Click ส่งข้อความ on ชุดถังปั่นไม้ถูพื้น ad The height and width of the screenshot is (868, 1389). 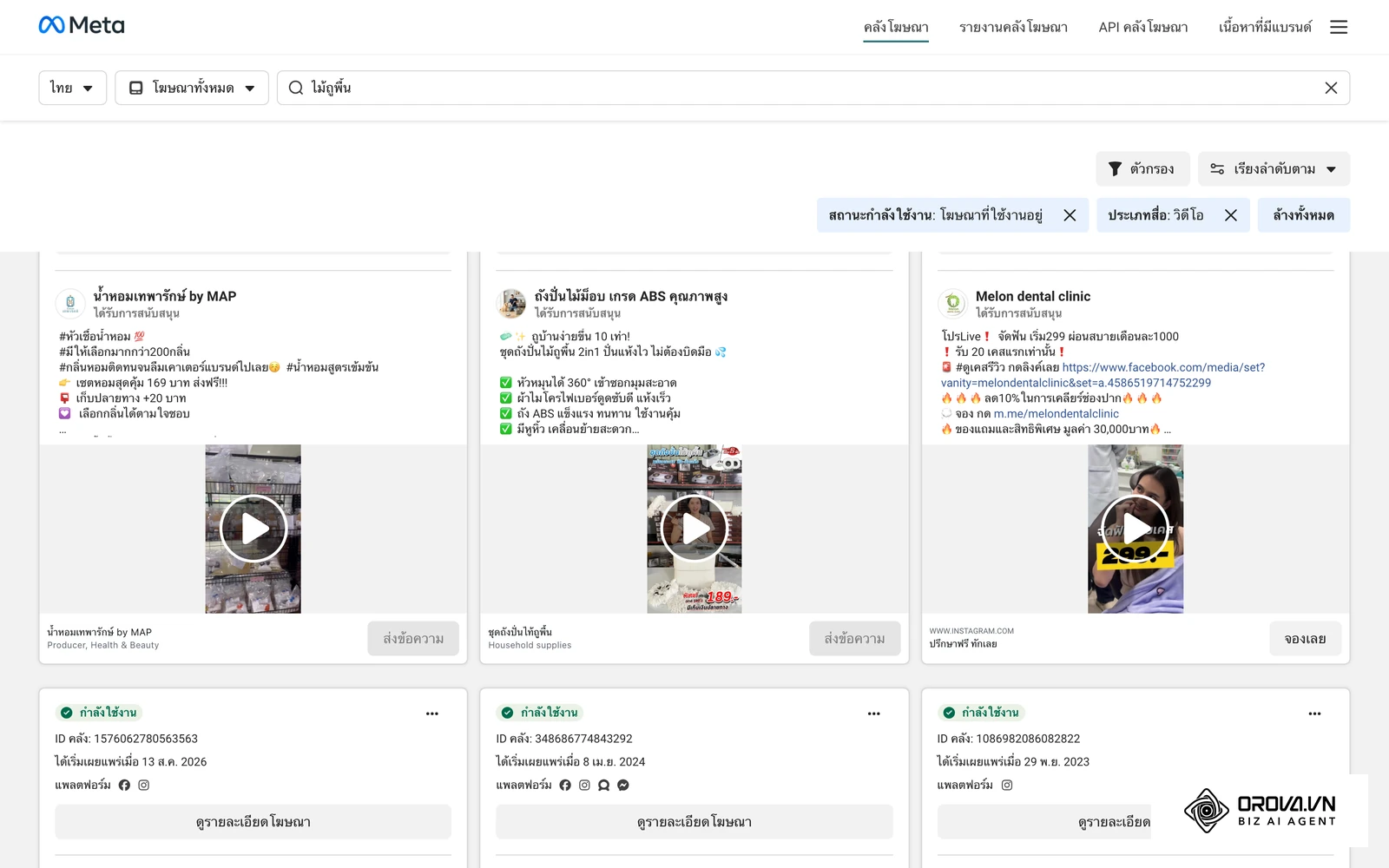(854, 639)
